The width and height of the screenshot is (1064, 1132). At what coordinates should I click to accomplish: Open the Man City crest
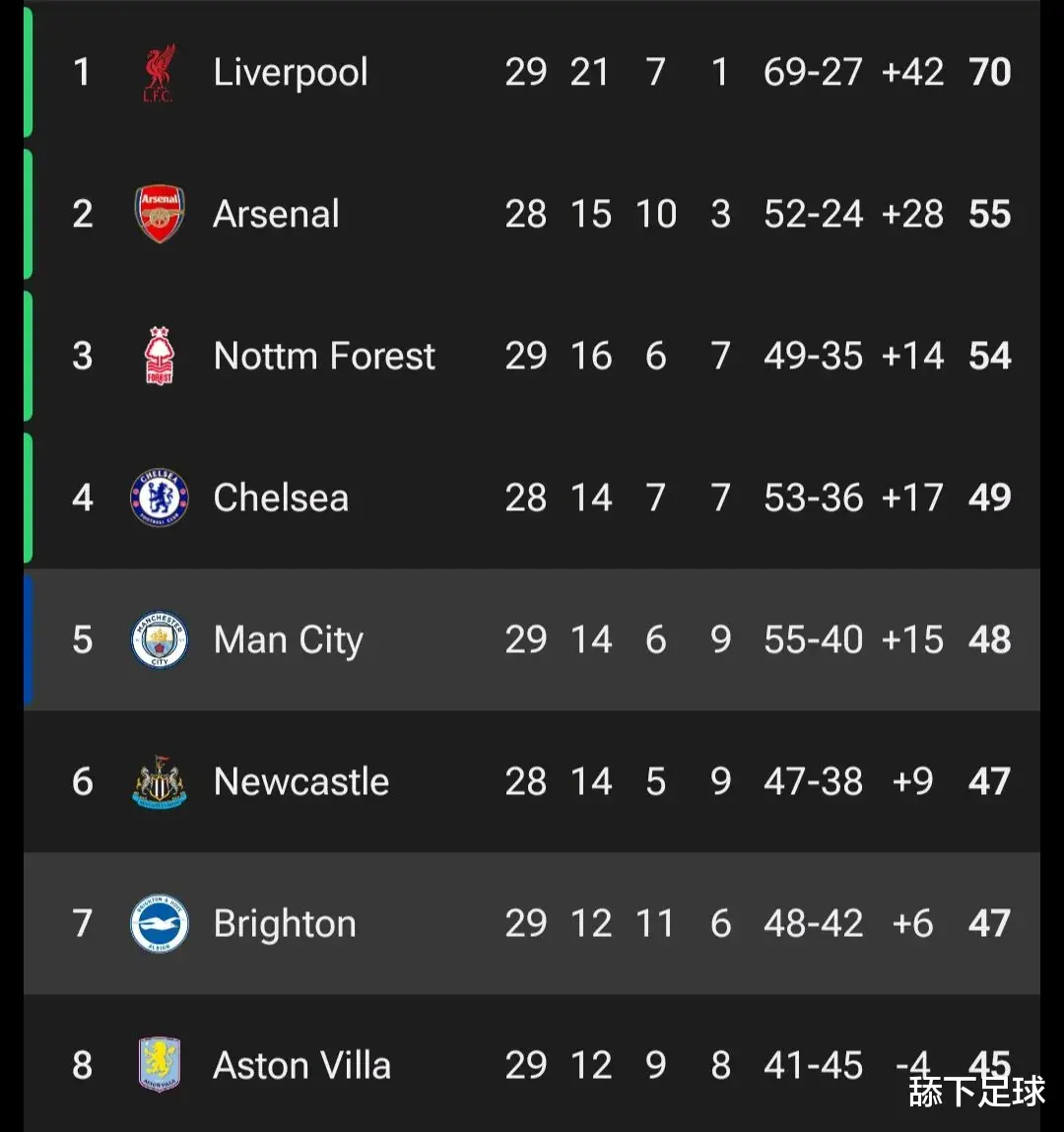(160, 639)
